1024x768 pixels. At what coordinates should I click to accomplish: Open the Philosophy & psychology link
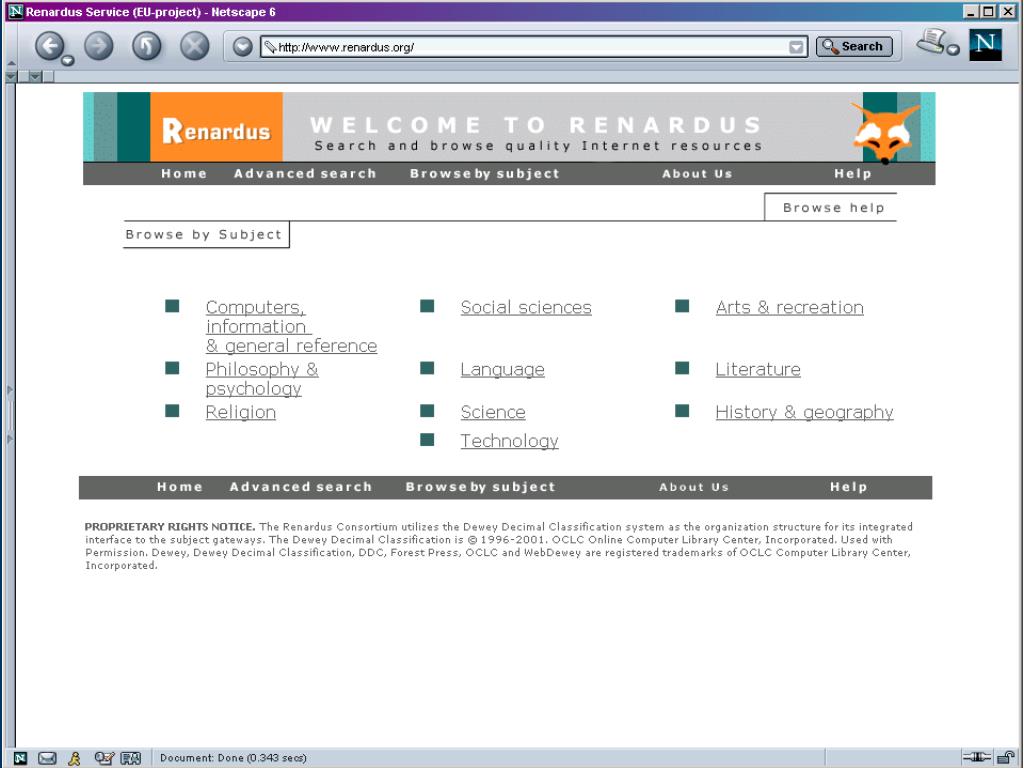pyautogui.click(x=262, y=379)
